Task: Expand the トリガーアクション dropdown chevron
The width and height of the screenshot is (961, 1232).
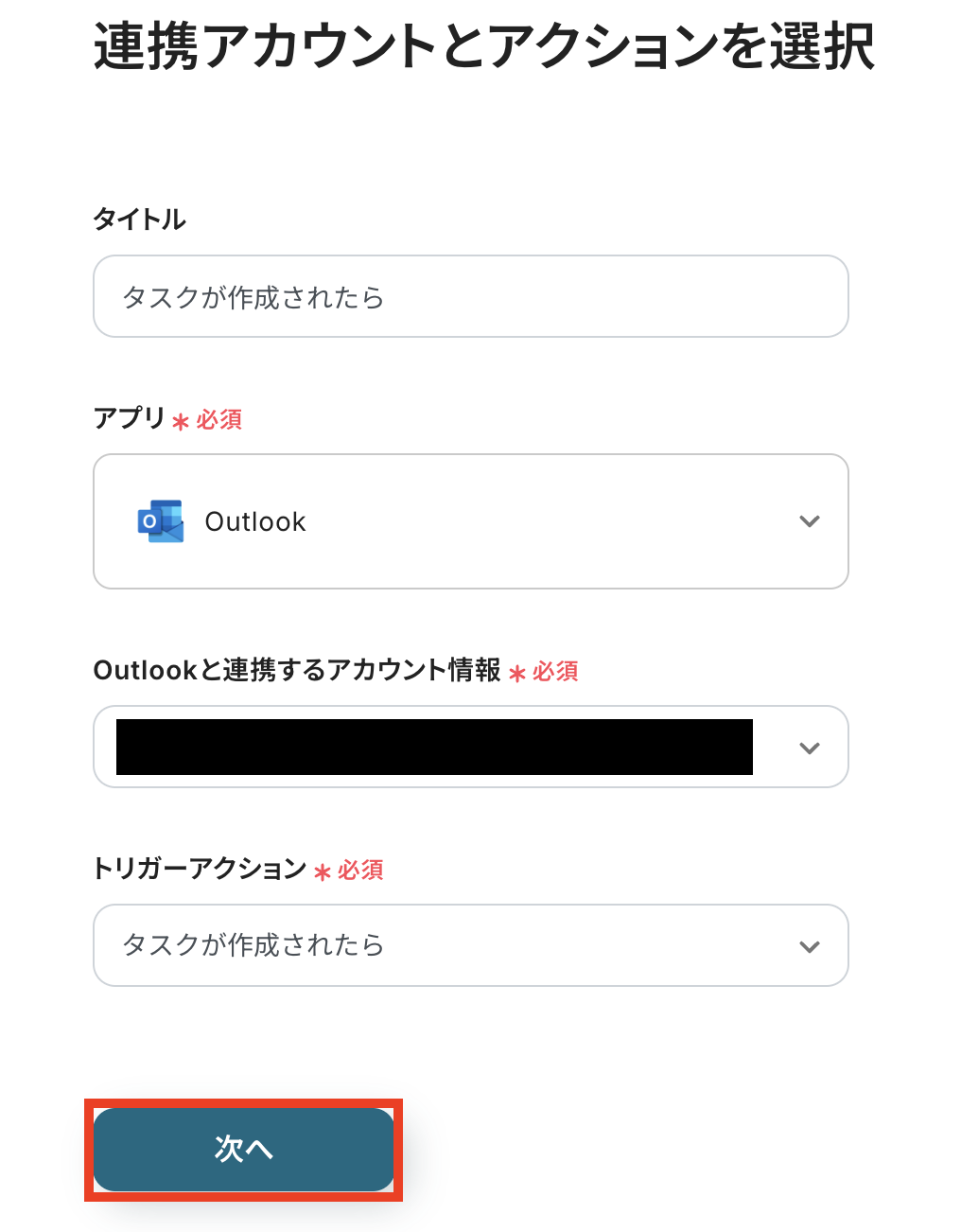Action: click(809, 946)
